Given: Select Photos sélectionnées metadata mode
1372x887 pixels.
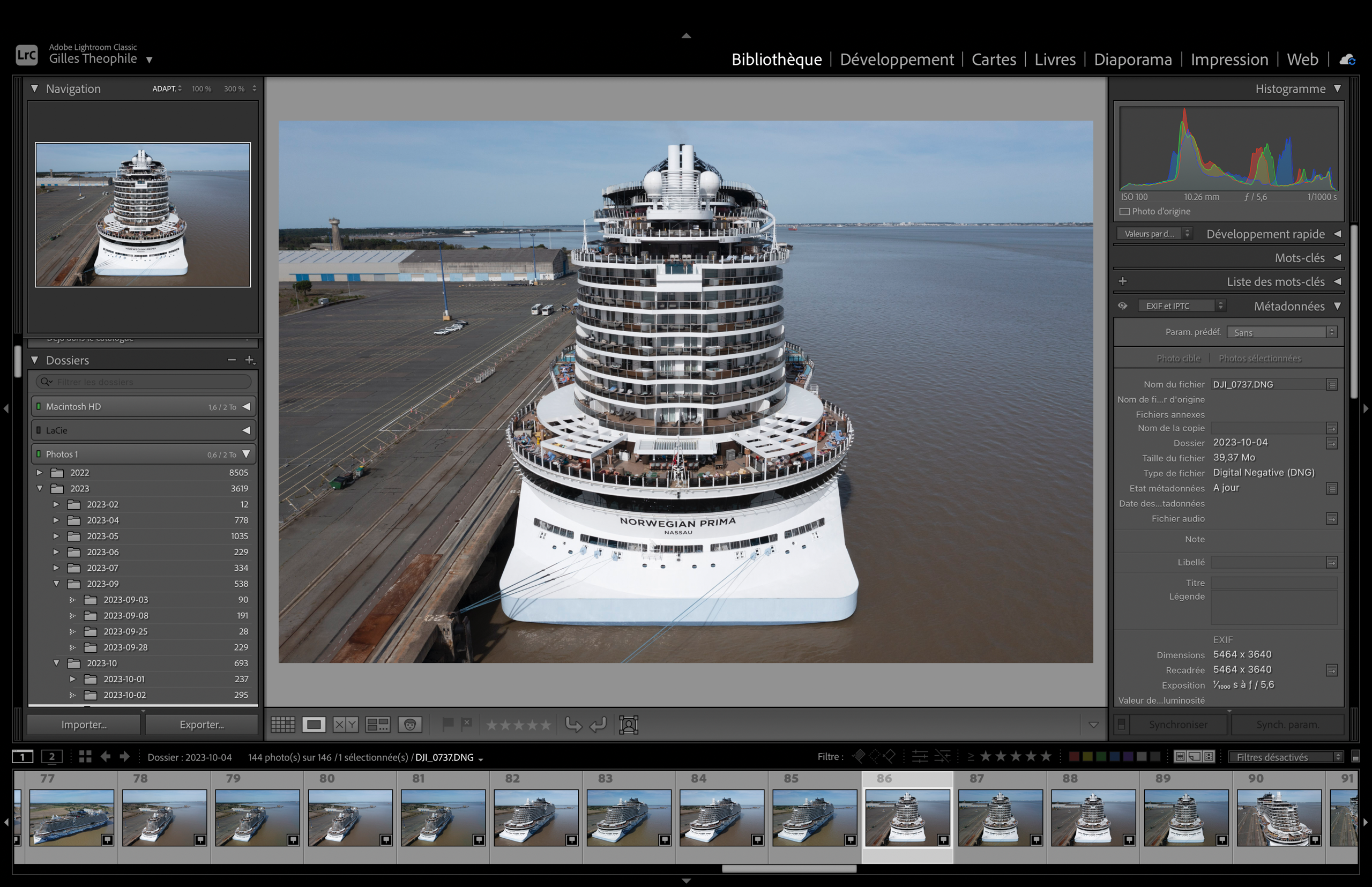Looking at the screenshot, I should click(x=1259, y=358).
